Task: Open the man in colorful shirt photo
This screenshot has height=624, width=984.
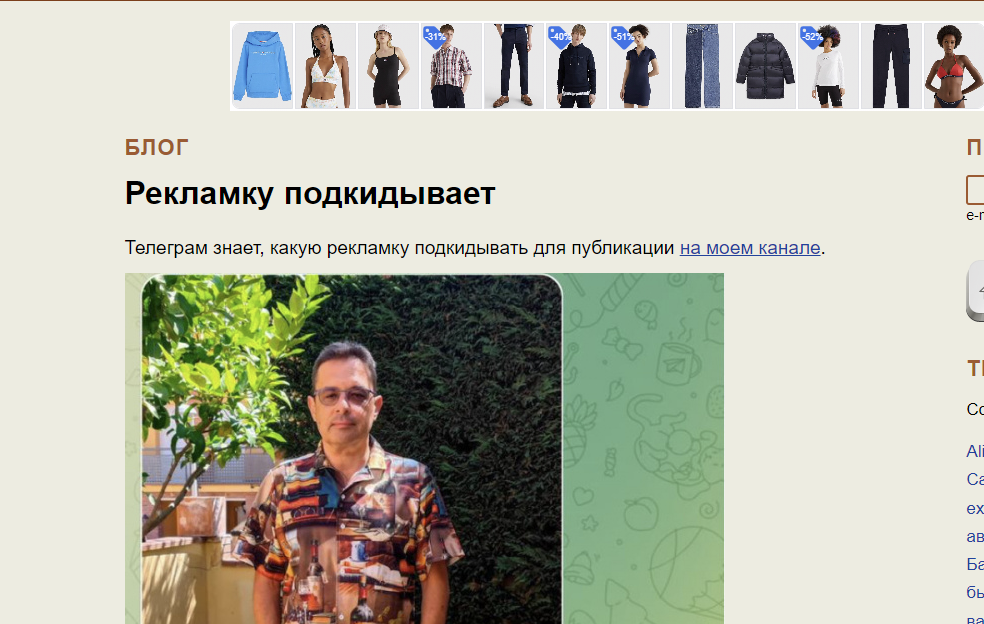Action: click(351, 449)
